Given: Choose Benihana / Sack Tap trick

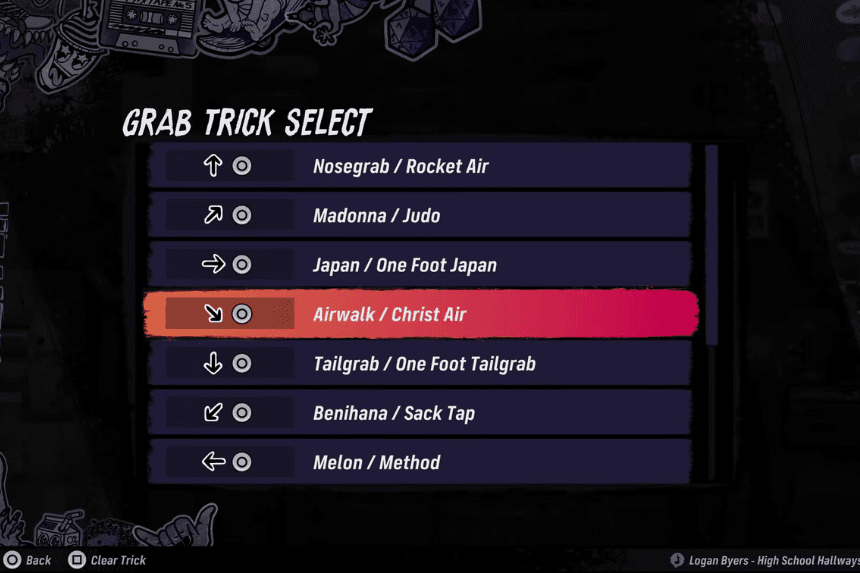Looking at the screenshot, I should click(x=393, y=413).
